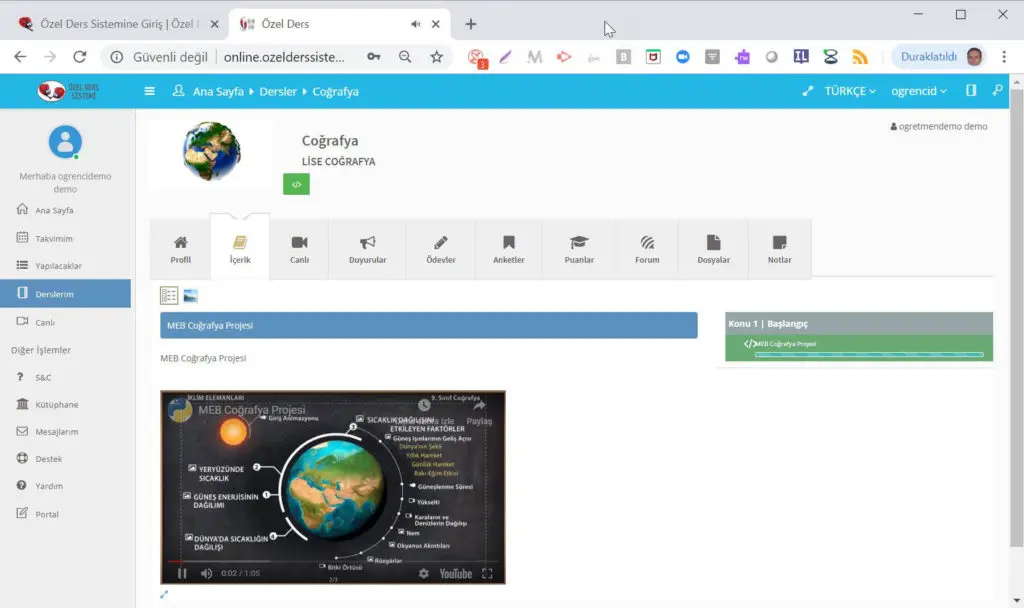Viewport: 1024px width, 608px height.
Task: Open the ogrencid user dropdown
Action: pyautogui.click(x=918, y=91)
